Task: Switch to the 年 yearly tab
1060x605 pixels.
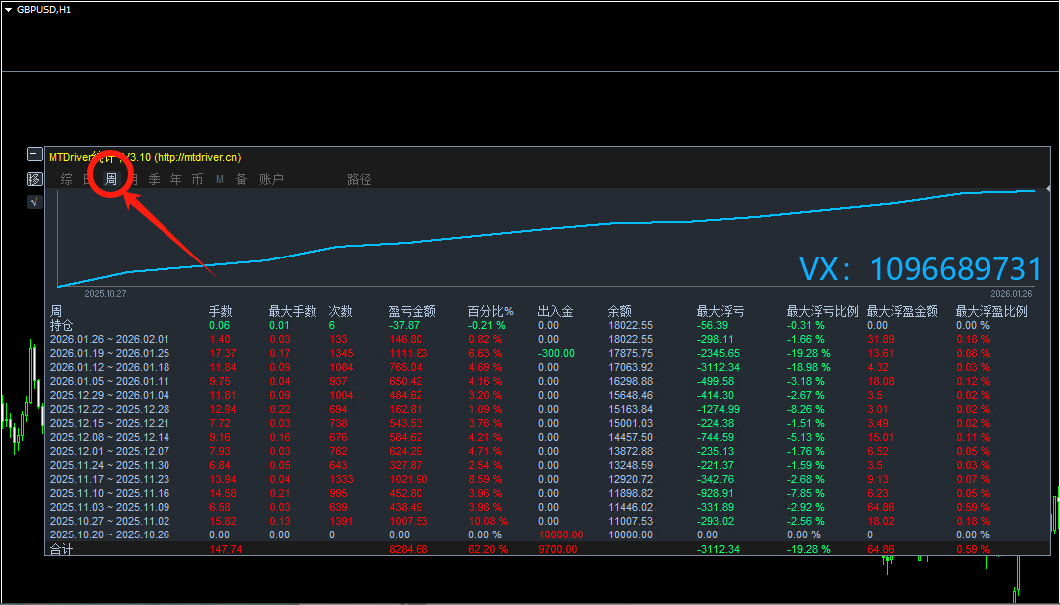Action: [x=176, y=180]
